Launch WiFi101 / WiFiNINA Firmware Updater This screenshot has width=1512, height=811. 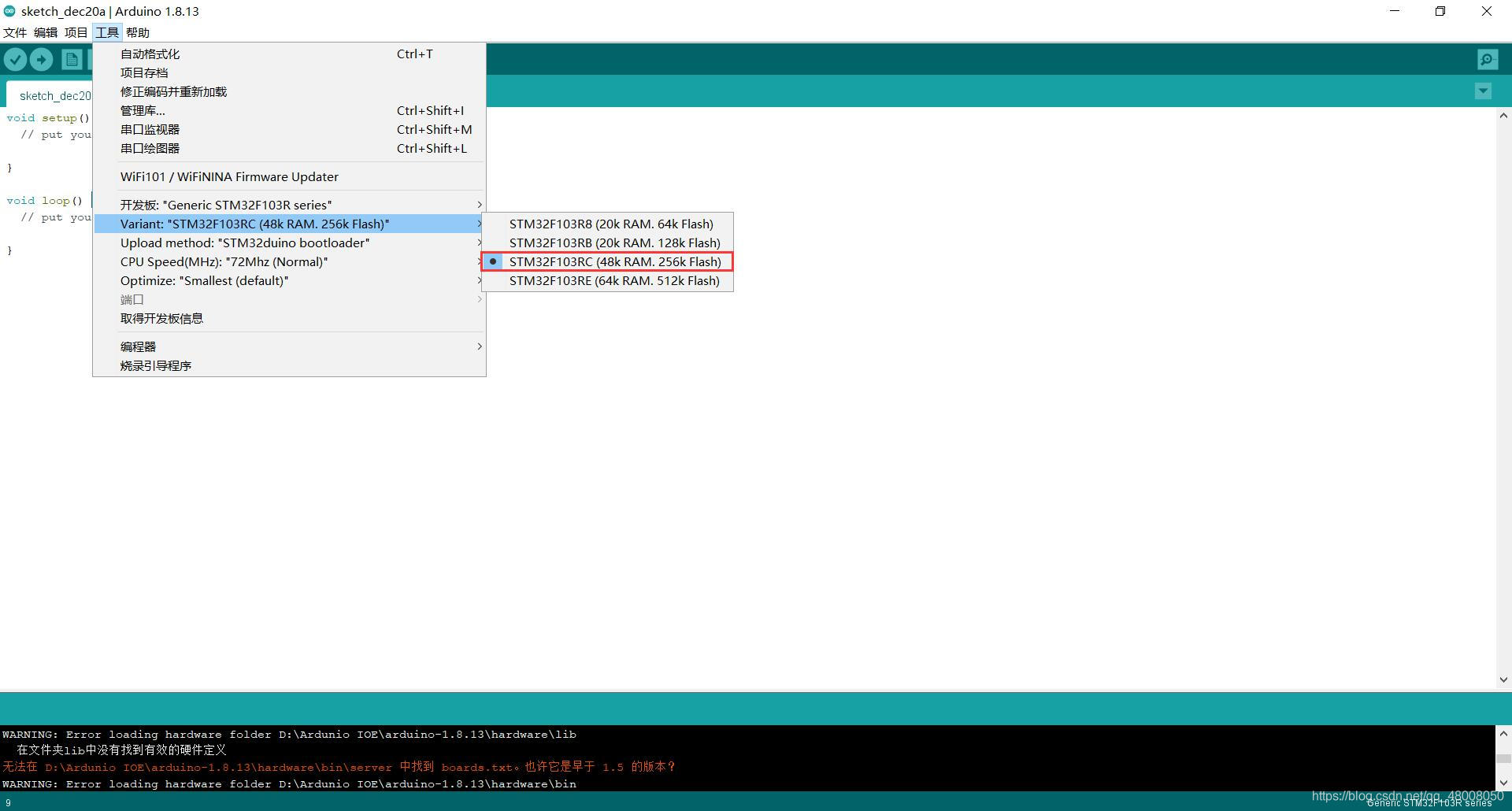point(289,176)
